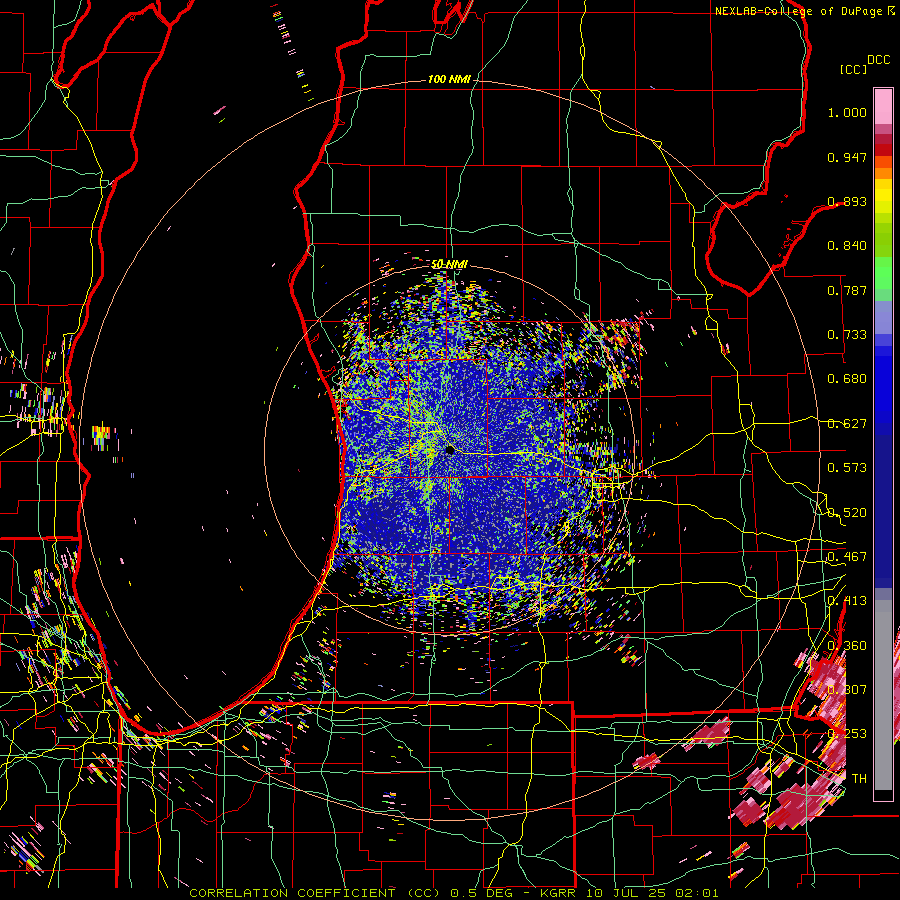Click the 0.840 legend value
Viewport: 900px width, 900px height.
pos(847,246)
